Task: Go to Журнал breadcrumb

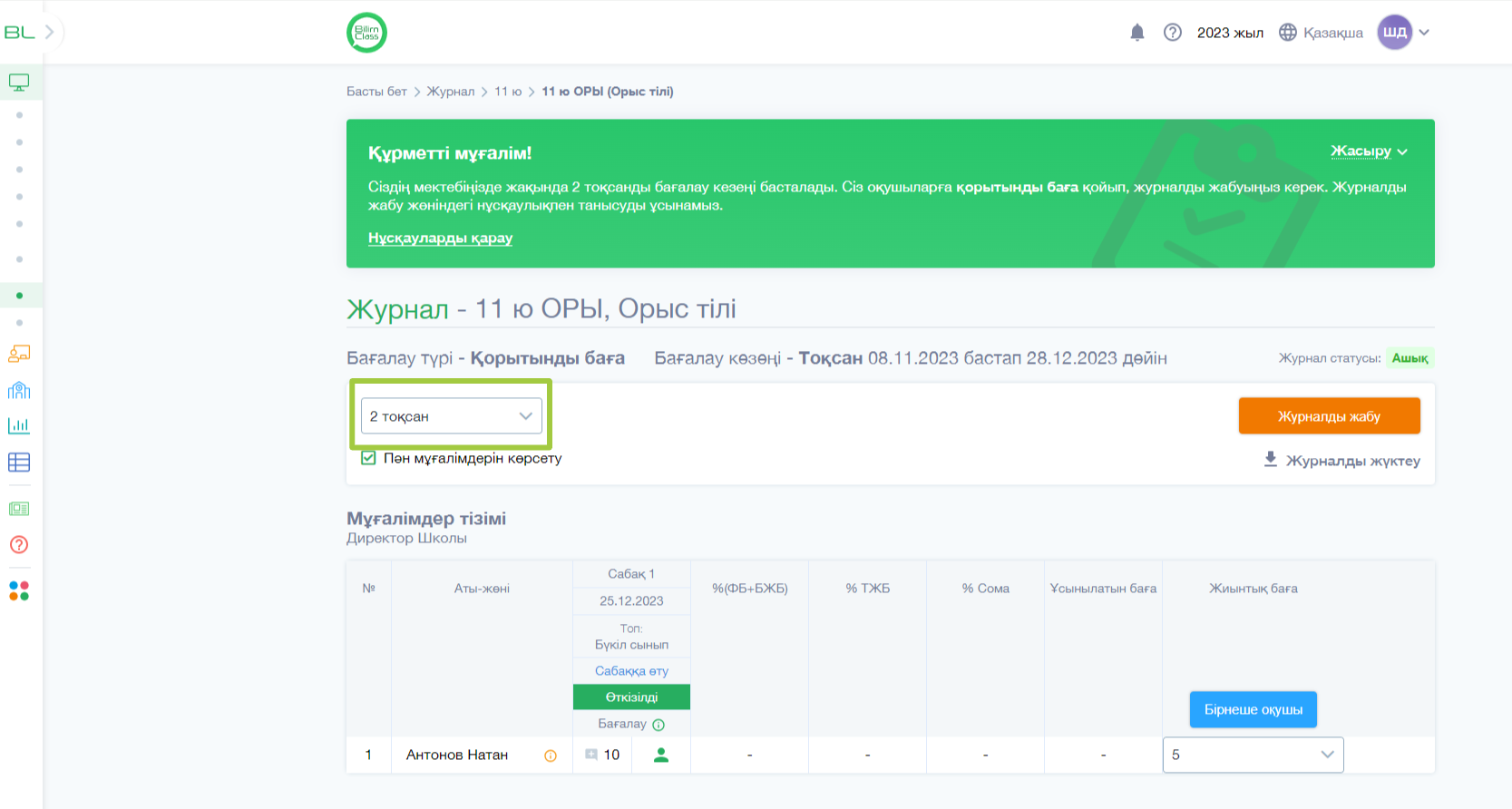Action: point(451,92)
